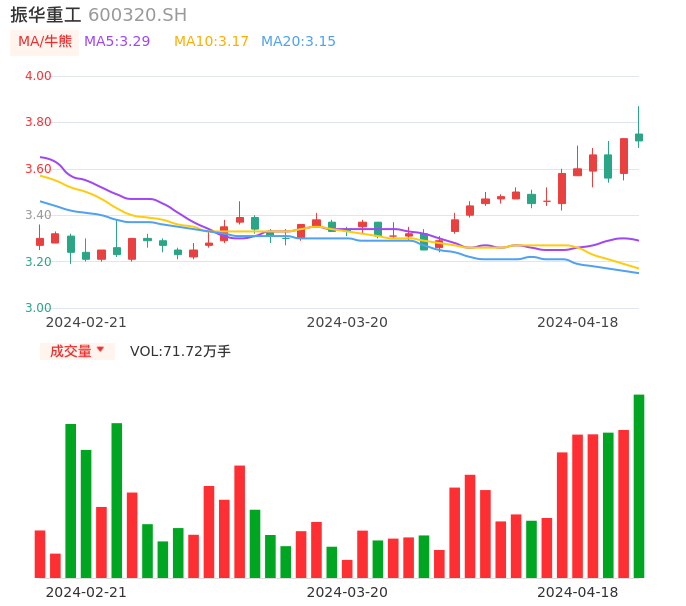Click the 2024-04-18 date under volume chart
This screenshot has height=606, width=686.
pos(578,592)
